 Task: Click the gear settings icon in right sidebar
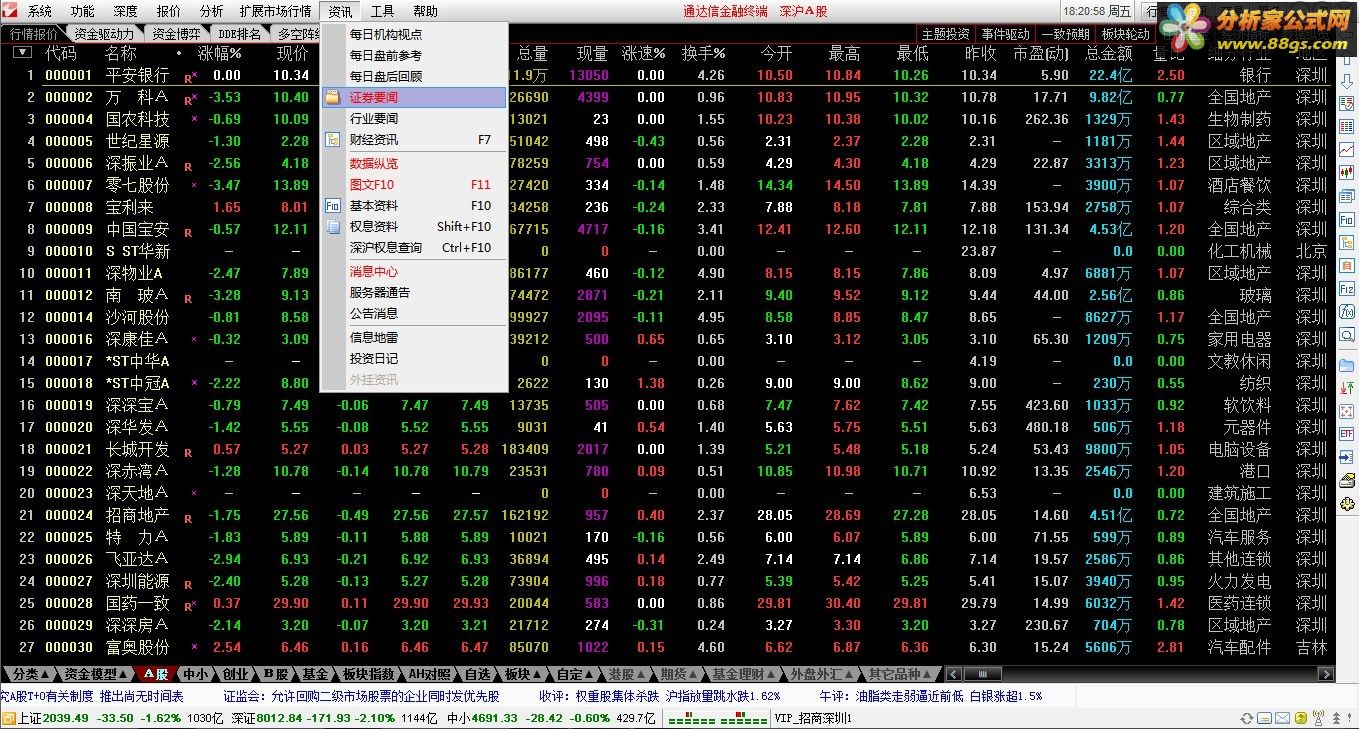[x=1347, y=504]
